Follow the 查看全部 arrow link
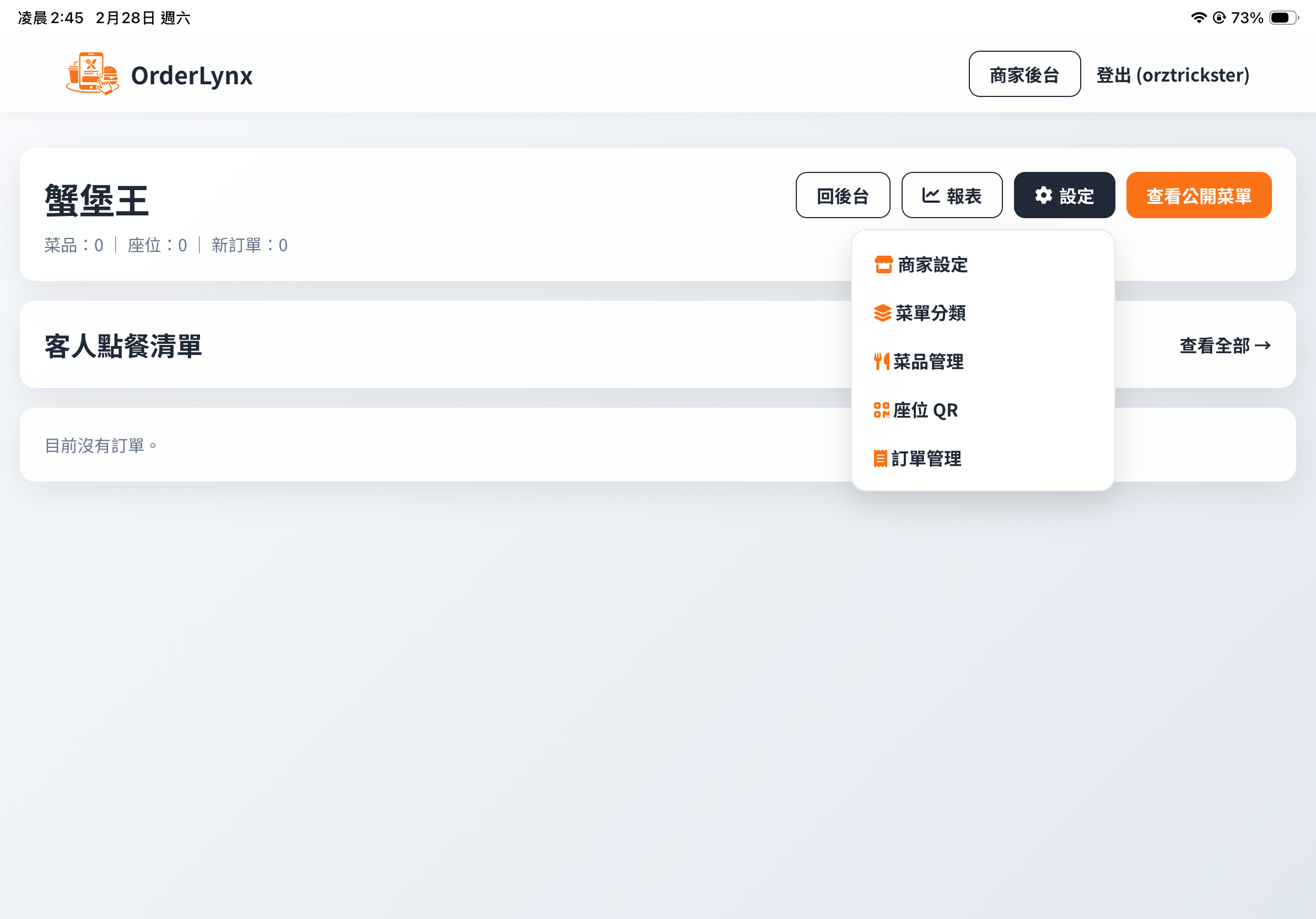Image resolution: width=1316 pixels, height=919 pixels. tap(1225, 345)
